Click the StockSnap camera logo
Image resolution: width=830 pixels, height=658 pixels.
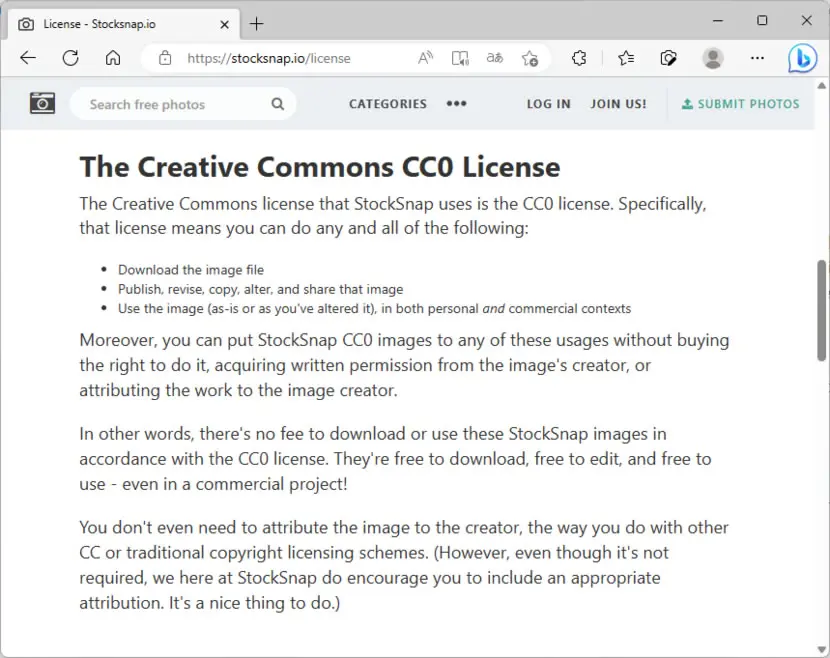[42, 103]
